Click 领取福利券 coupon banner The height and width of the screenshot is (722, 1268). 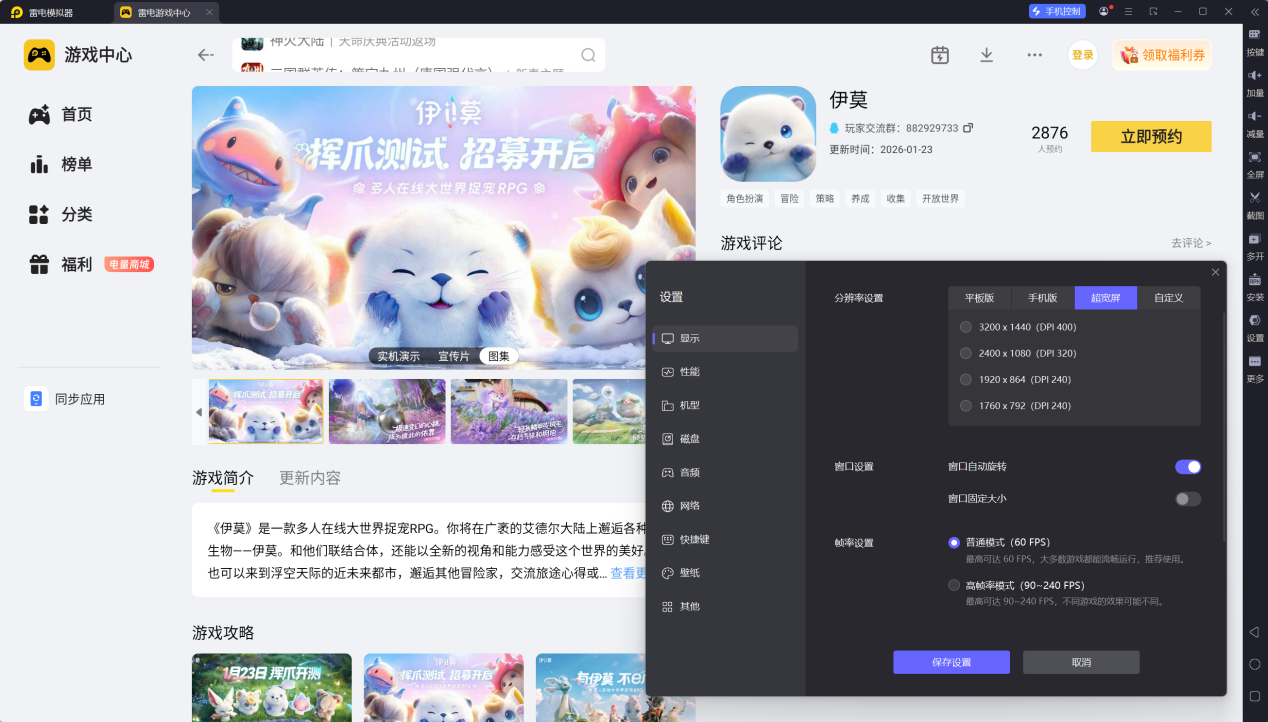pos(1162,55)
